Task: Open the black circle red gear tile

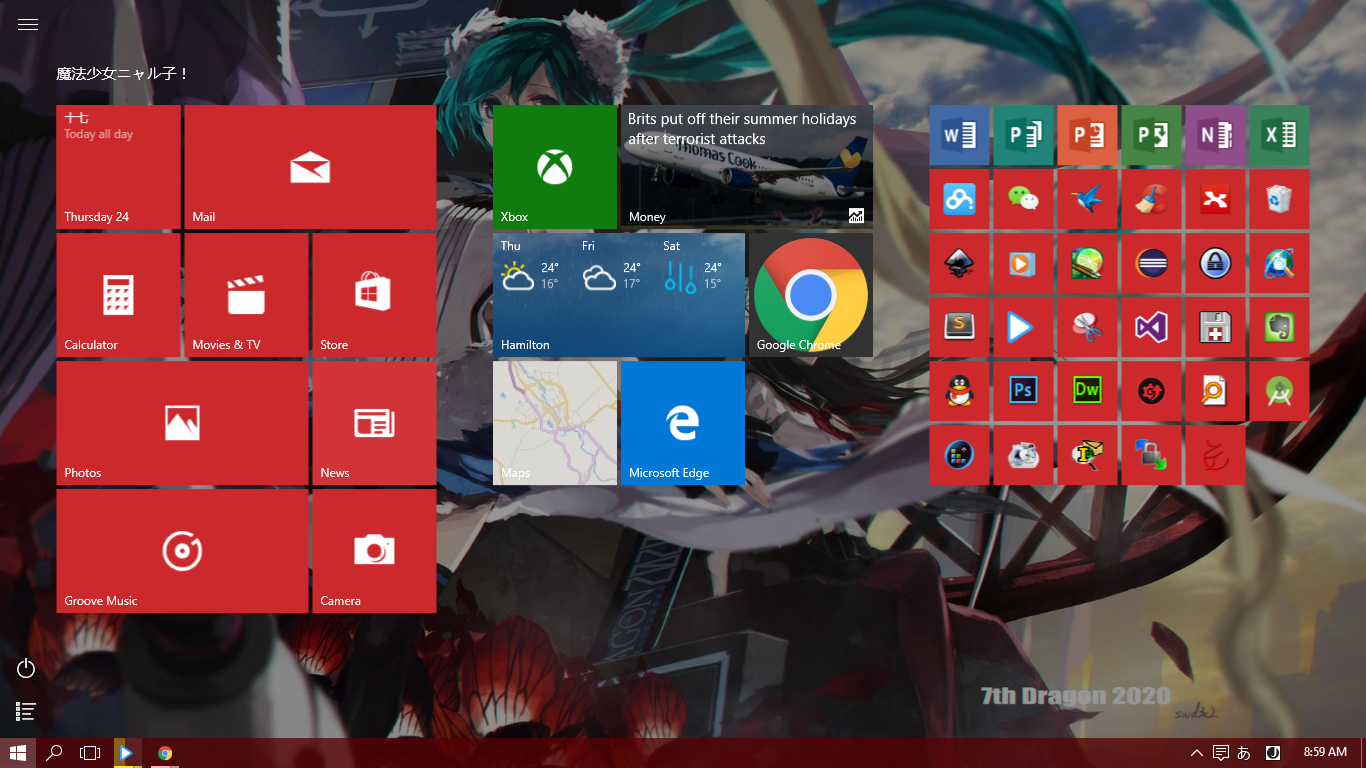Action: pyautogui.click(x=1151, y=391)
